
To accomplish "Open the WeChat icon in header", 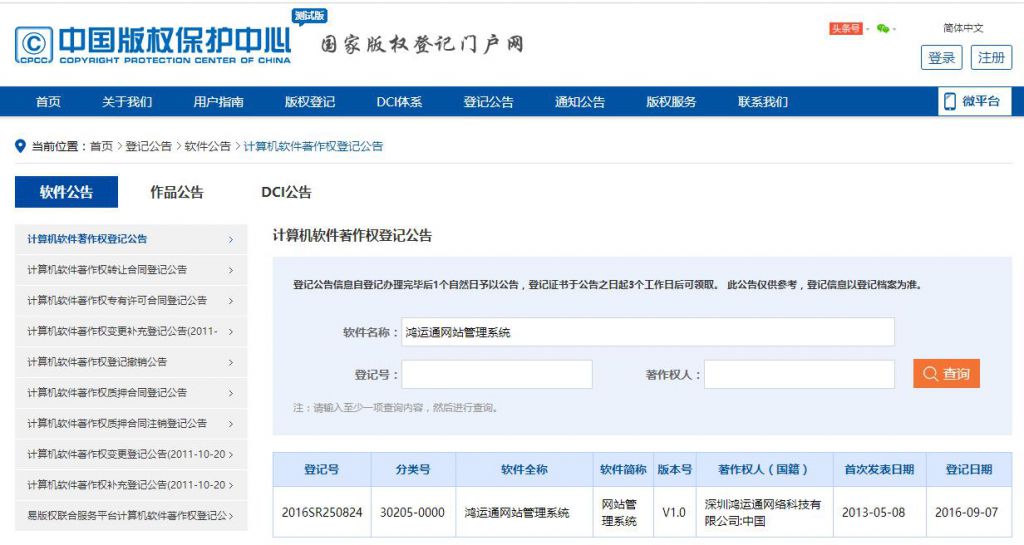I will click(883, 28).
